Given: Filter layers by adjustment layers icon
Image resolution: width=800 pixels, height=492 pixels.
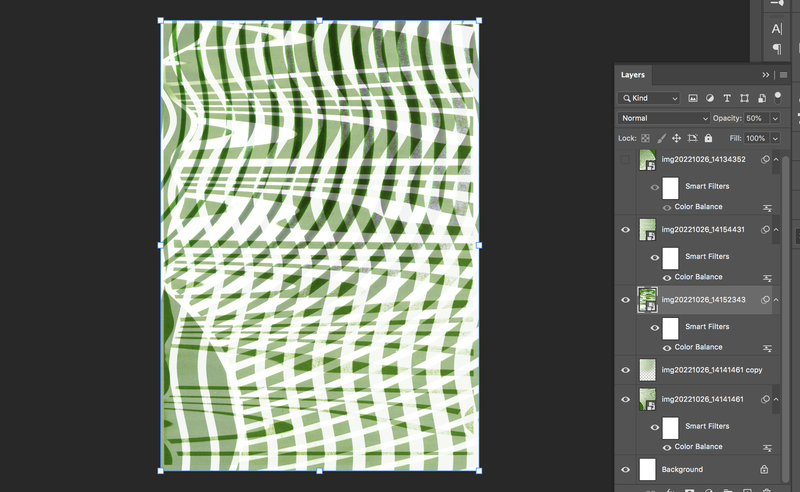Looking at the screenshot, I should (x=710, y=98).
